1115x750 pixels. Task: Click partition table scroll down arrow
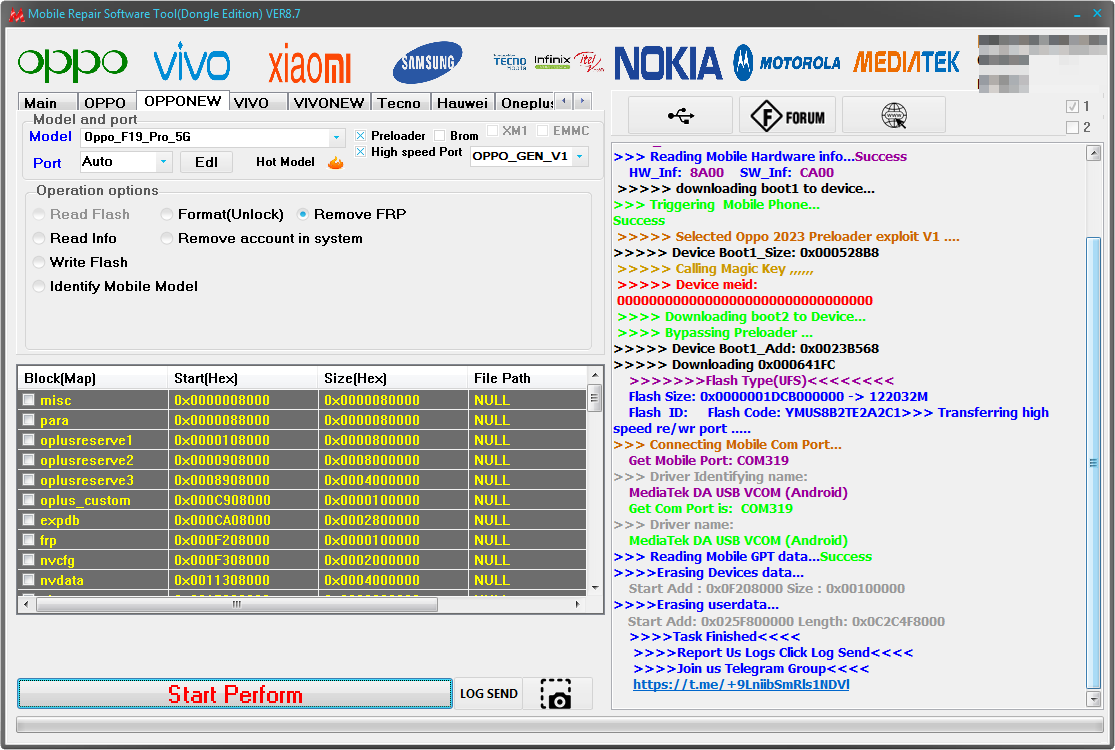coord(595,588)
